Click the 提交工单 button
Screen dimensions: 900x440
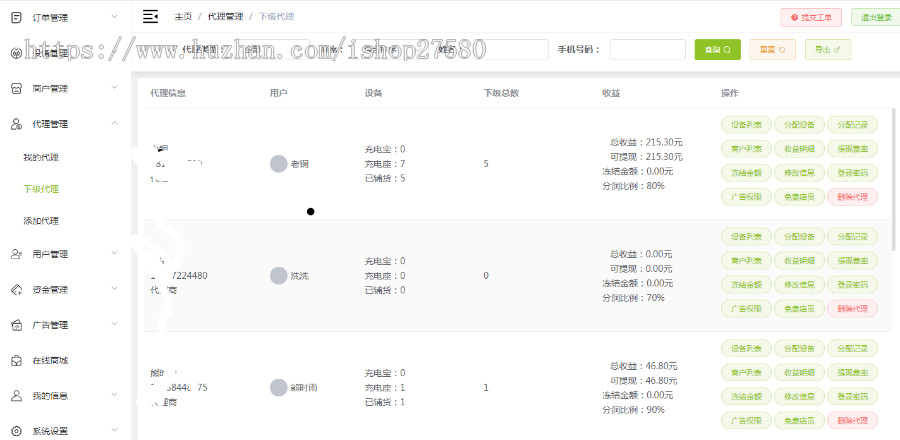[x=810, y=17]
